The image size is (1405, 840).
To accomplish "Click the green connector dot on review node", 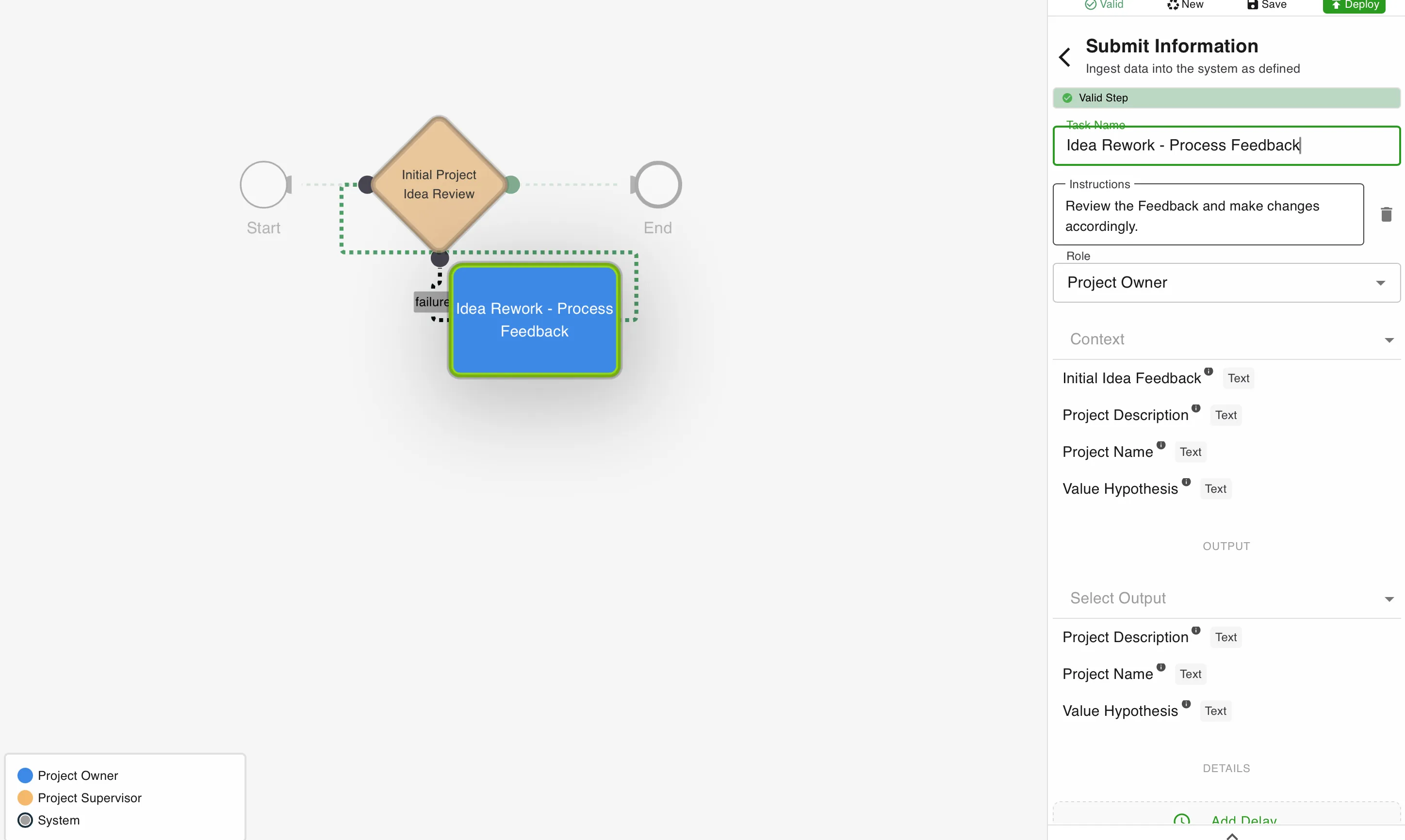I will coord(511,184).
